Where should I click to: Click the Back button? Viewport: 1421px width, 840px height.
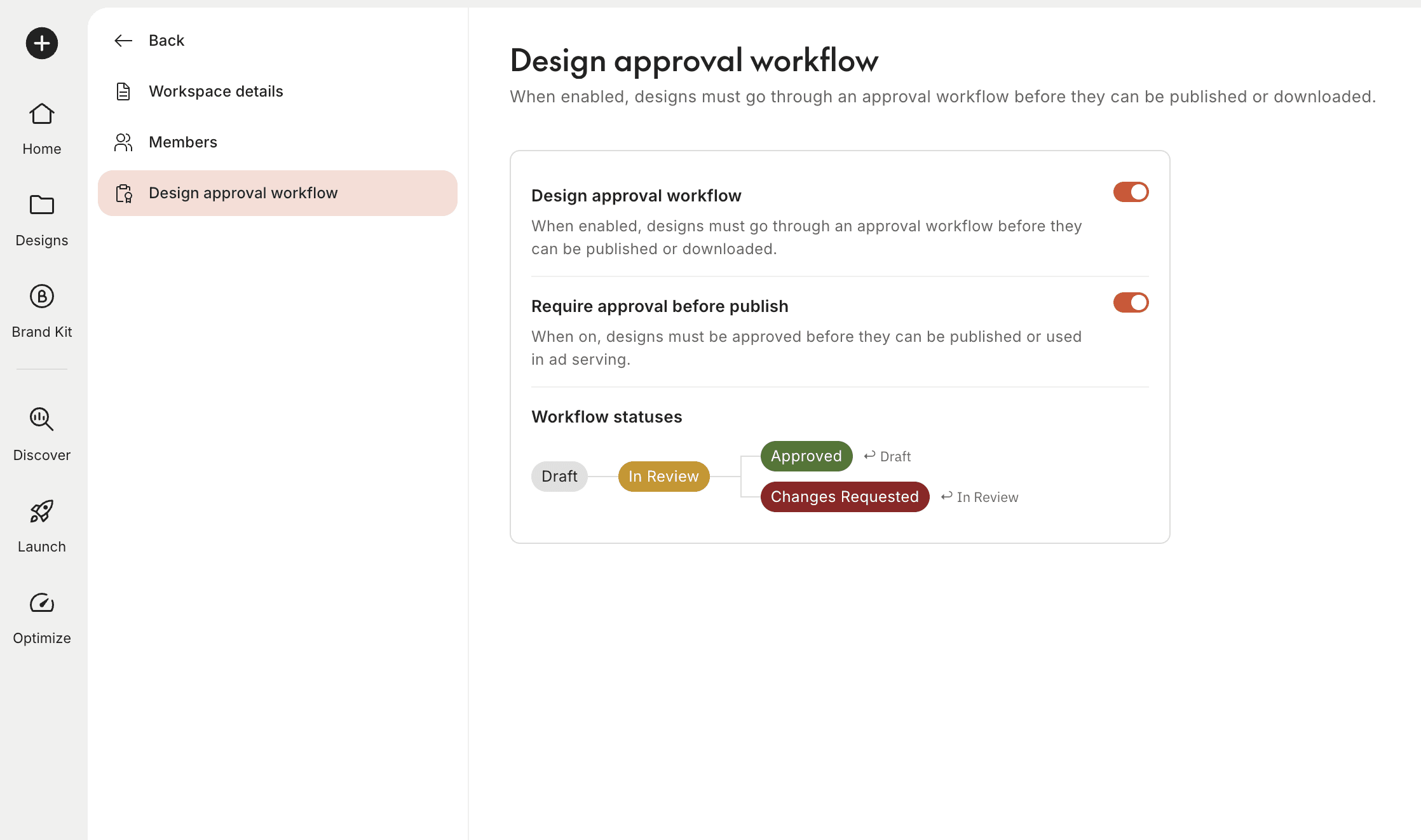(x=166, y=40)
